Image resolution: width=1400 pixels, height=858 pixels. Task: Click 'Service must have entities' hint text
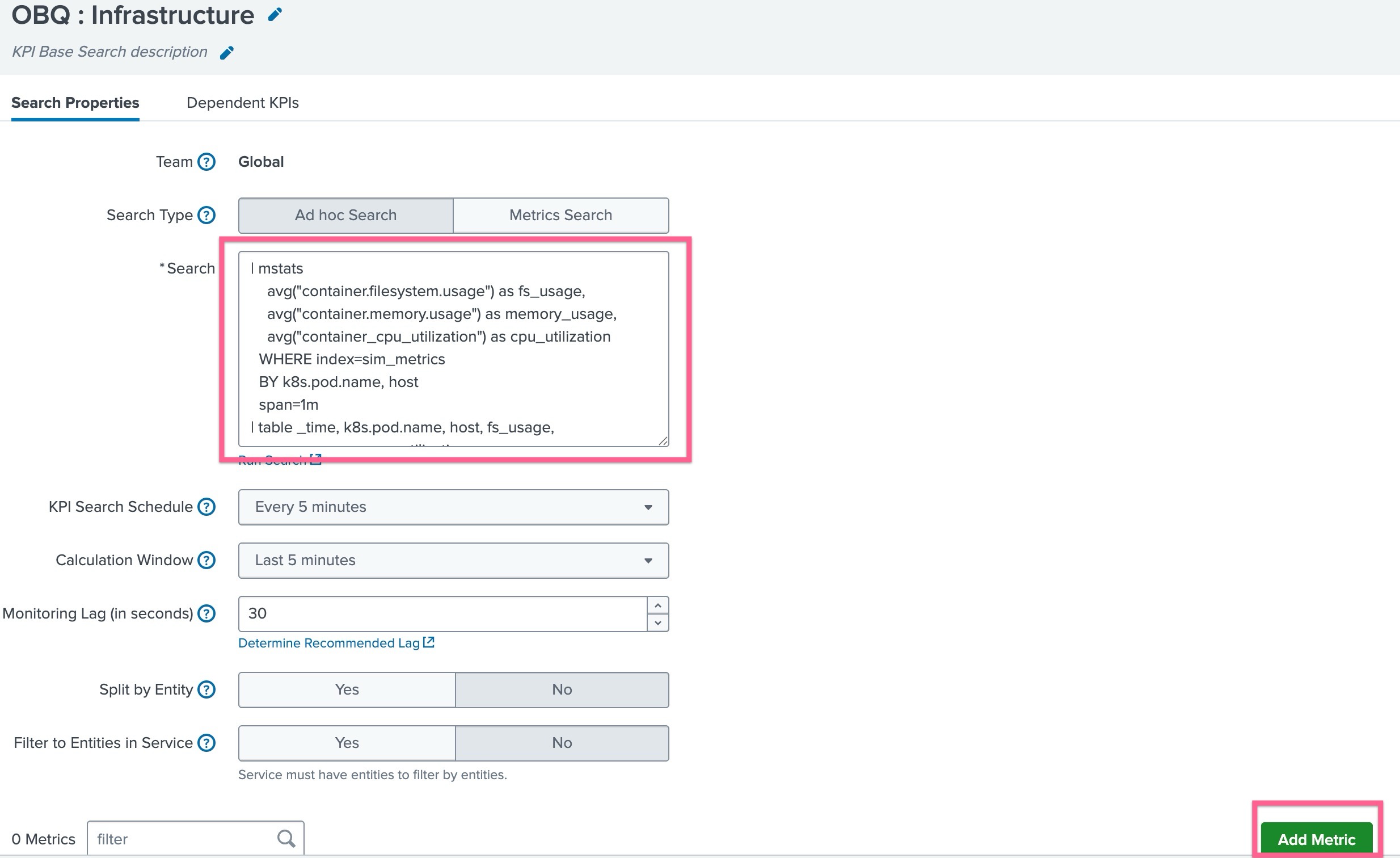coord(373,775)
